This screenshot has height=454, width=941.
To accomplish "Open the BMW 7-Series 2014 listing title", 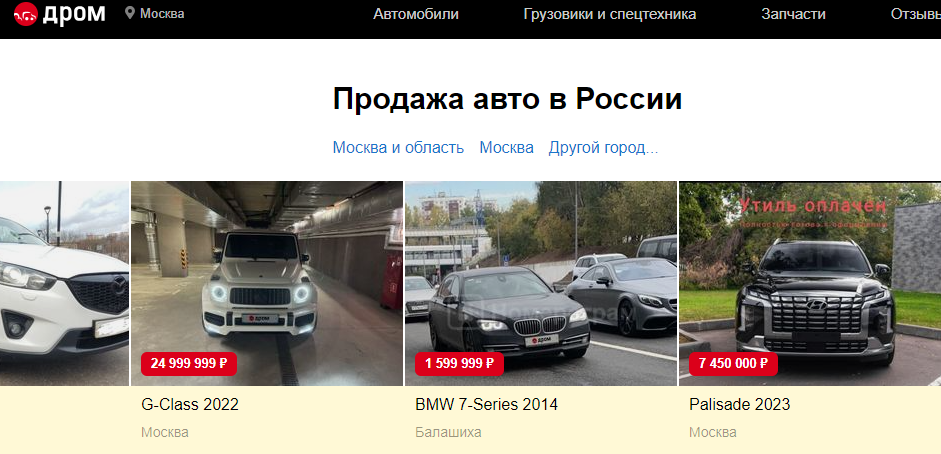I will (x=487, y=404).
